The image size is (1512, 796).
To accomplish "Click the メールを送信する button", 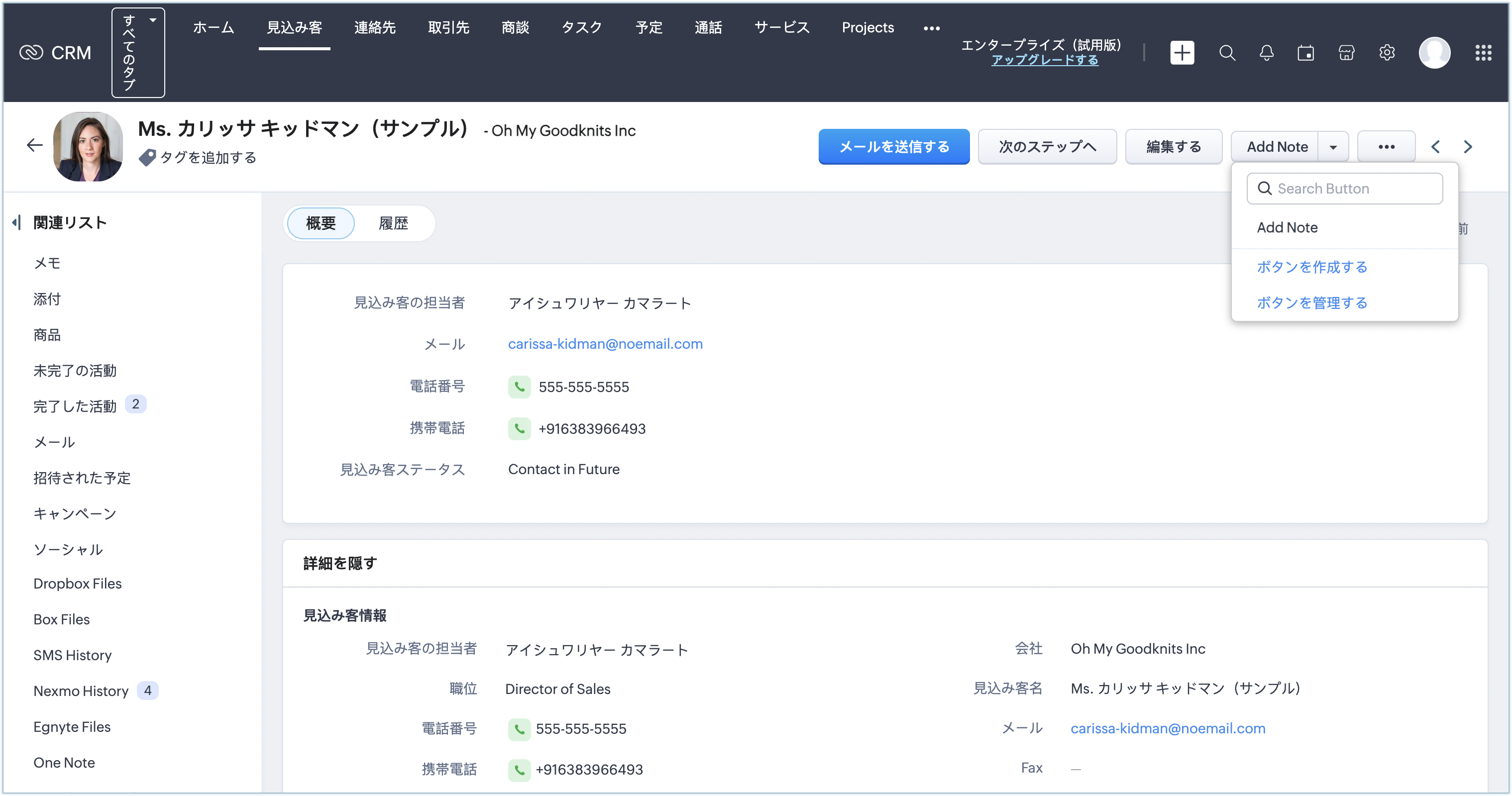I will (894, 147).
